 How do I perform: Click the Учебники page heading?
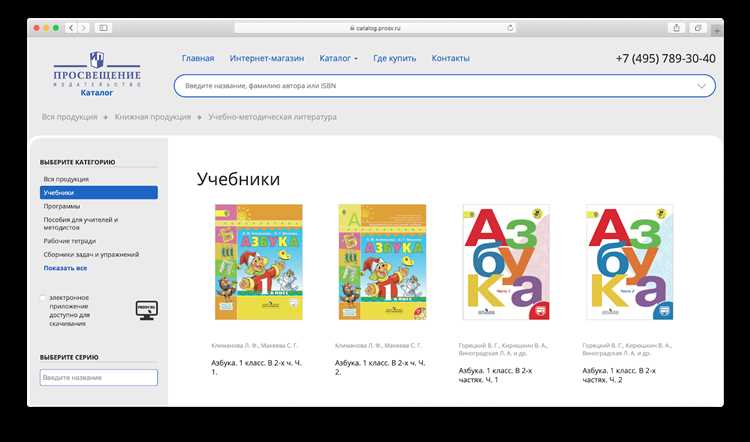point(238,179)
